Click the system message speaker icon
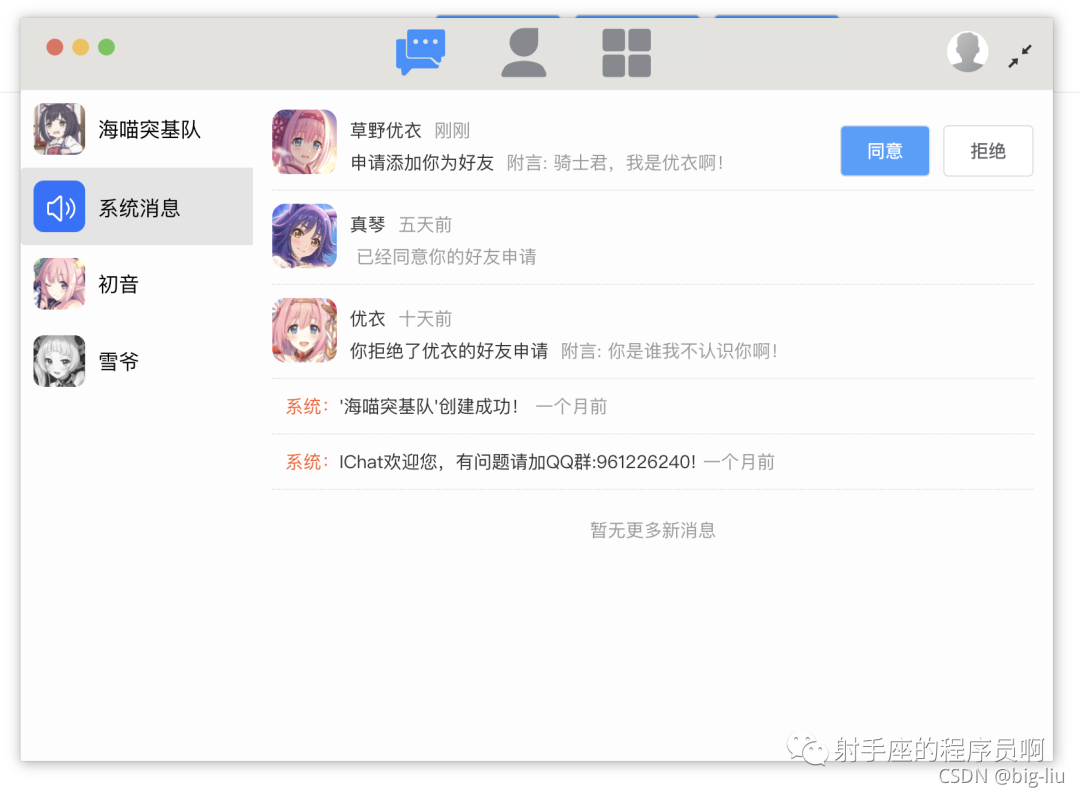Viewport: 1080px width, 797px height. point(58,207)
